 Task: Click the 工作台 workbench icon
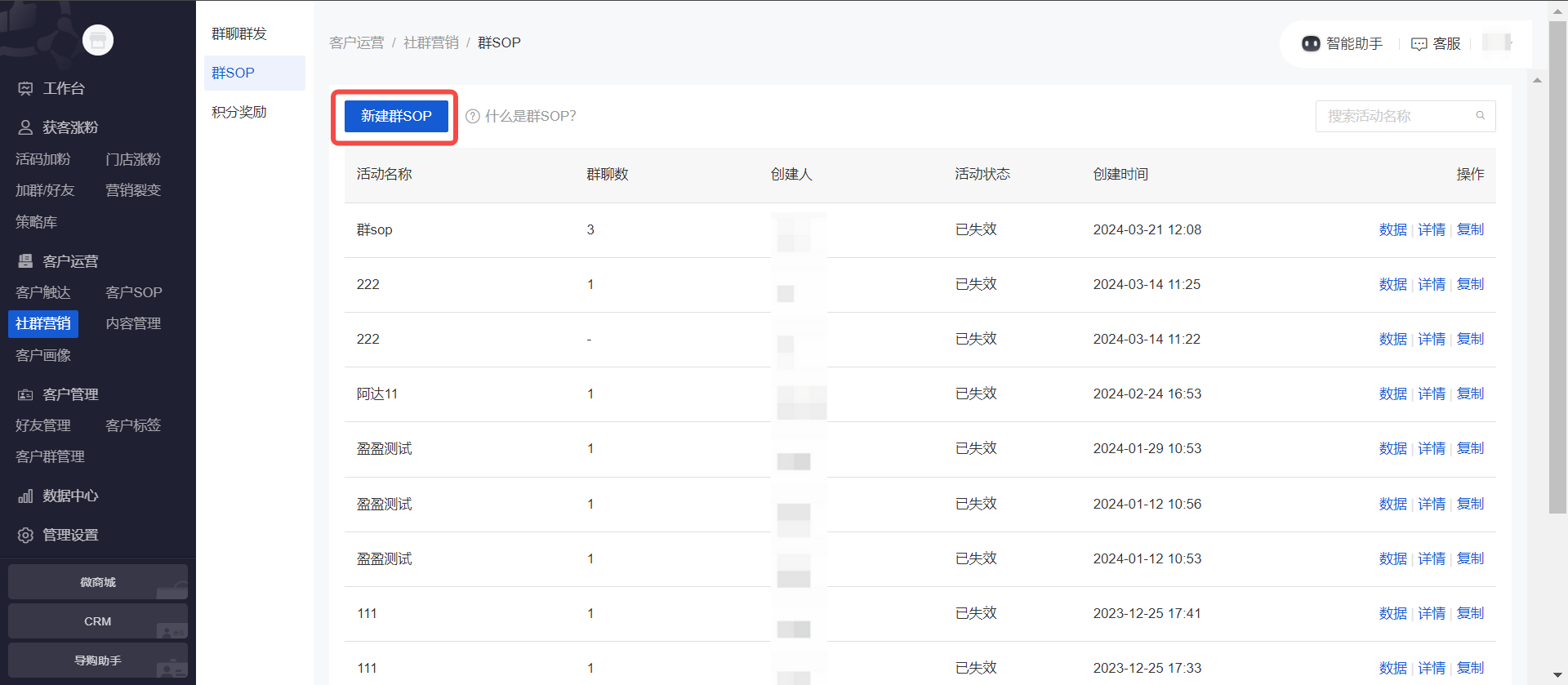(x=26, y=88)
